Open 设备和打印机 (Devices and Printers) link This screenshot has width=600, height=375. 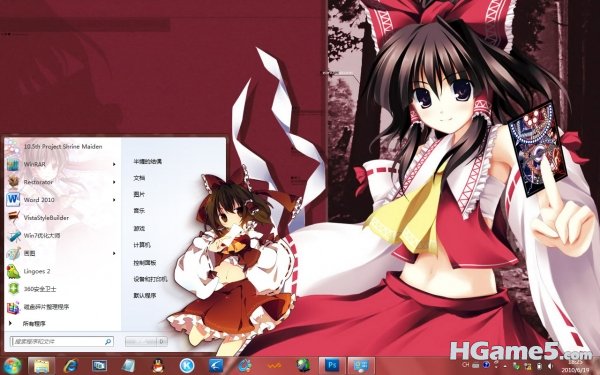pyautogui.click(x=150, y=279)
